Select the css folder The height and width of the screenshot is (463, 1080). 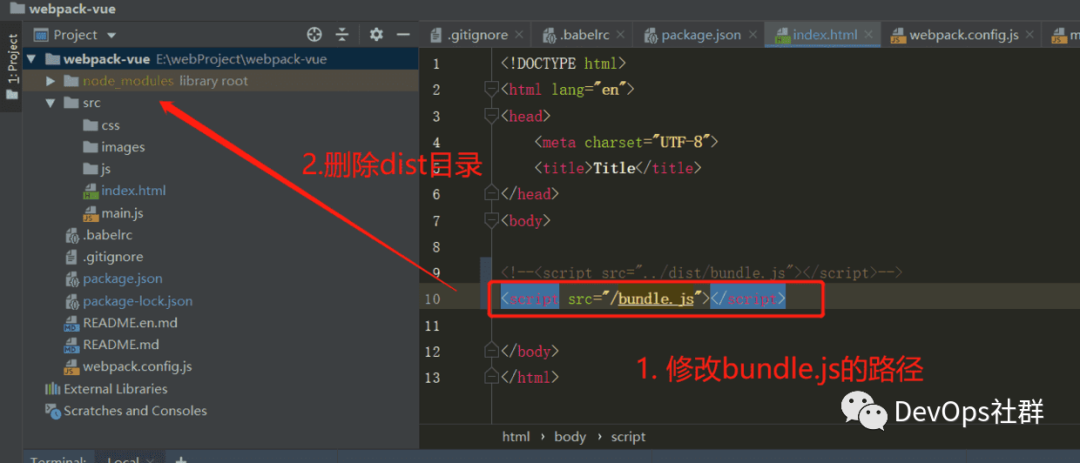pyautogui.click(x=101, y=125)
